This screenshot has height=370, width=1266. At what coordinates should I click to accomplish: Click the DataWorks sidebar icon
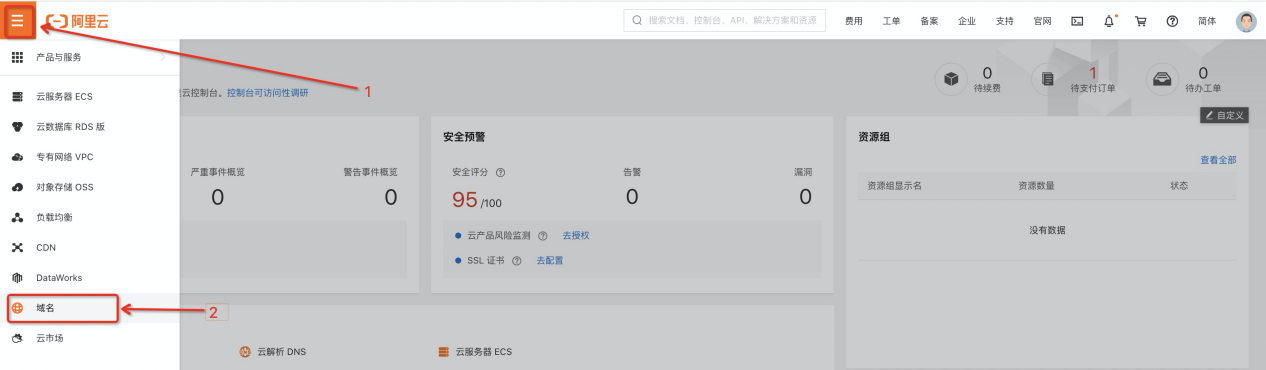(x=17, y=277)
